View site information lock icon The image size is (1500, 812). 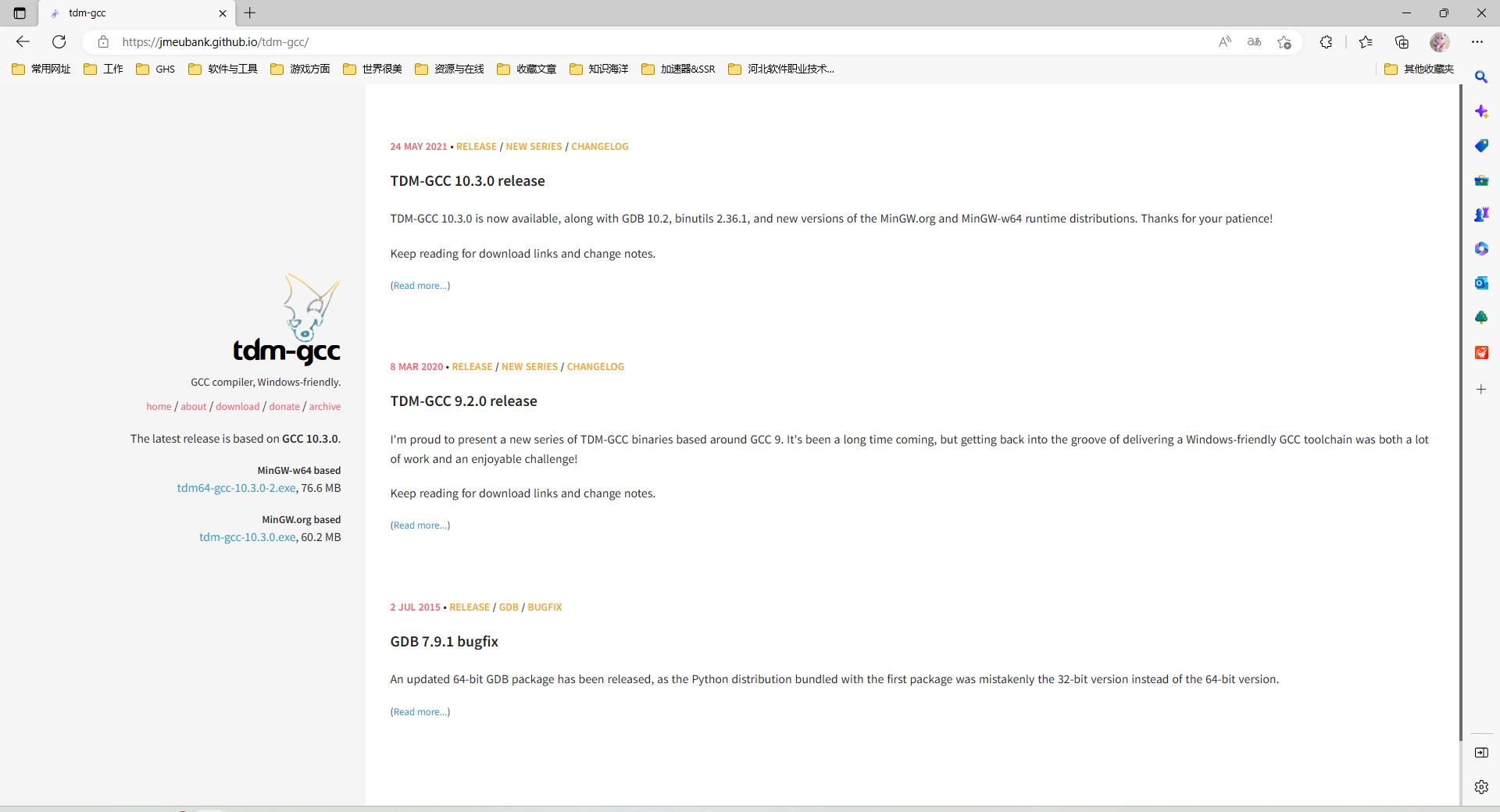[x=103, y=42]
